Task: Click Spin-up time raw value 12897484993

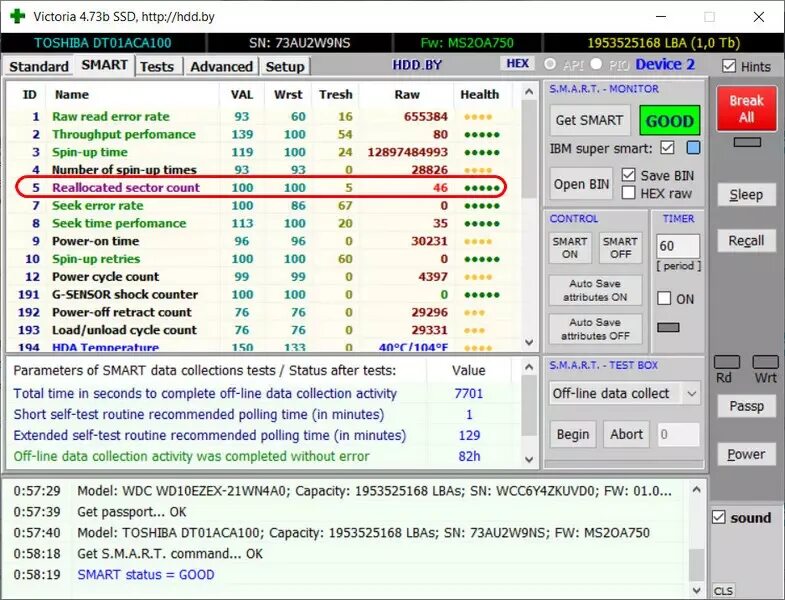Action: (408, 152)
